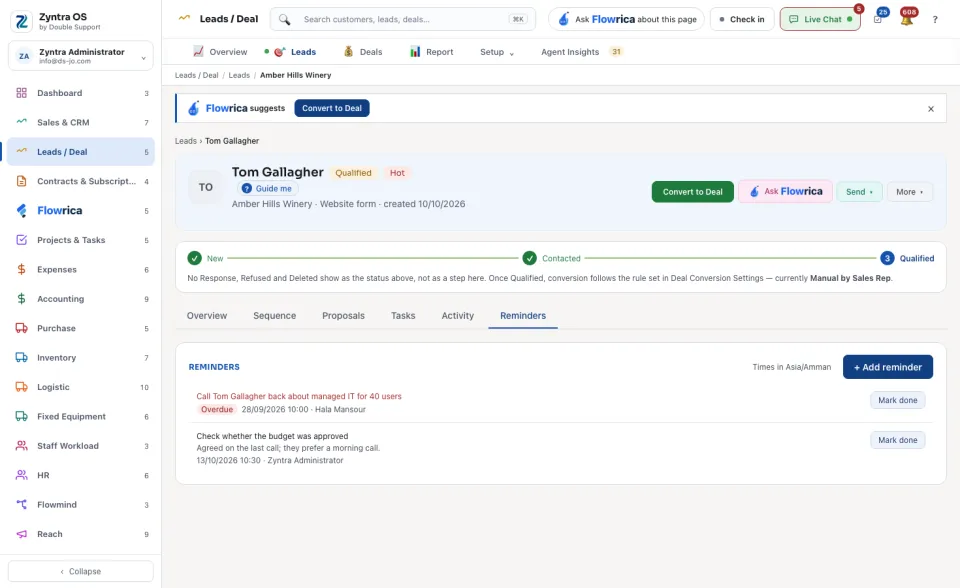
Task: Click the Overdue label on the reminder
Action: pos(217,410)
